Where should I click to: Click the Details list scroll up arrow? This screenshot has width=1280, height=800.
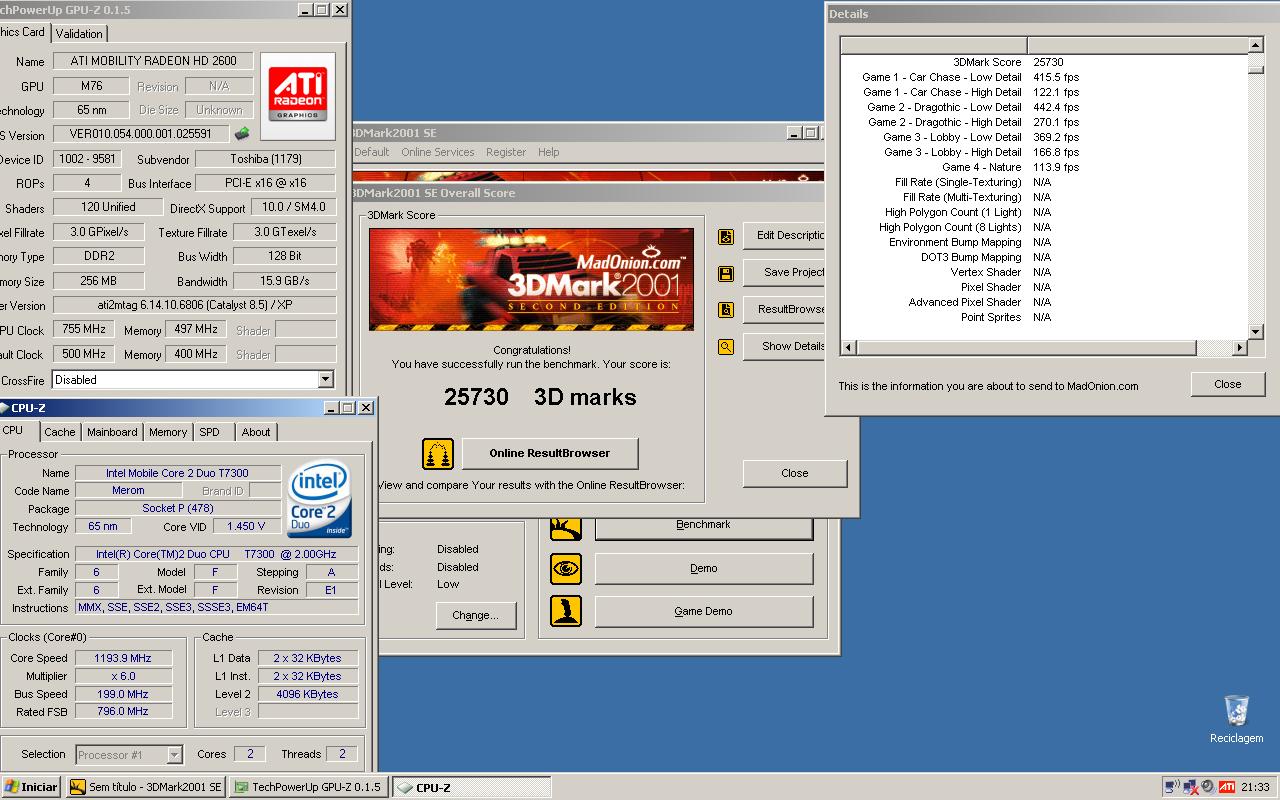[x=1256, y=45]
